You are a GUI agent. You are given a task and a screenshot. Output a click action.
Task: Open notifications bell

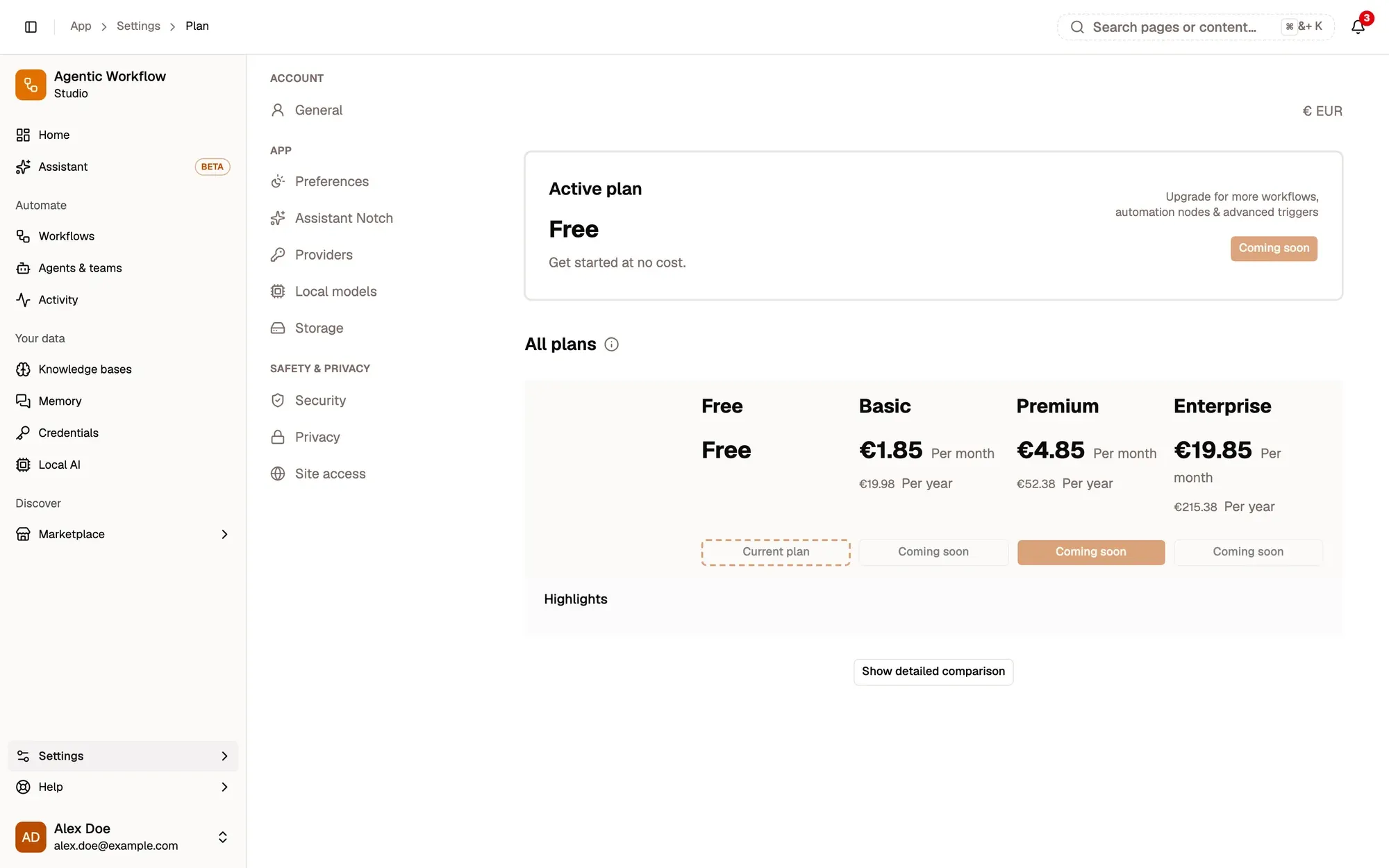[x=1358, y=26]
